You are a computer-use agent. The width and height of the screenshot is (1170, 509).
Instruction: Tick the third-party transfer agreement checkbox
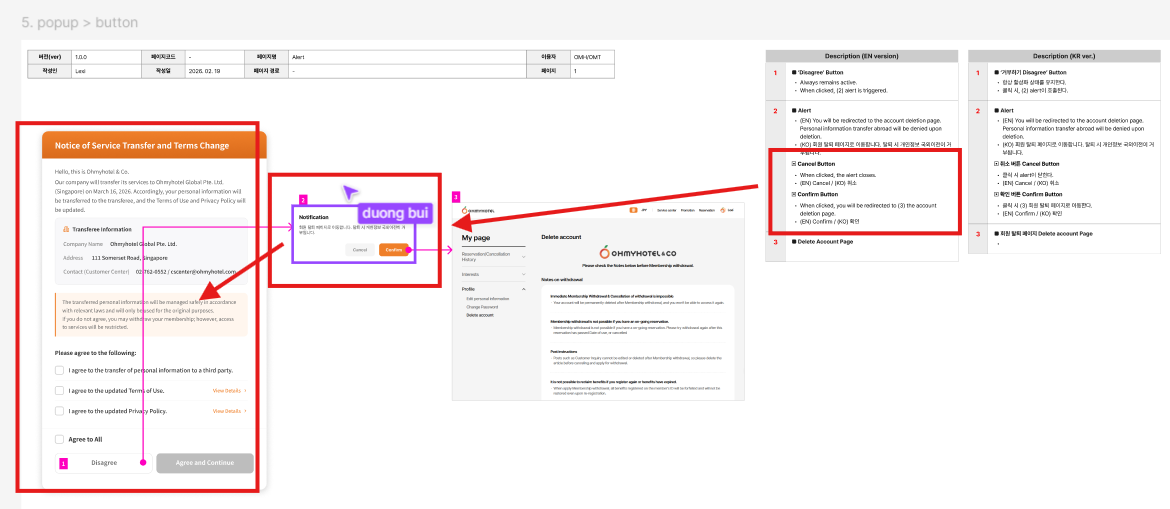point(59,370)
